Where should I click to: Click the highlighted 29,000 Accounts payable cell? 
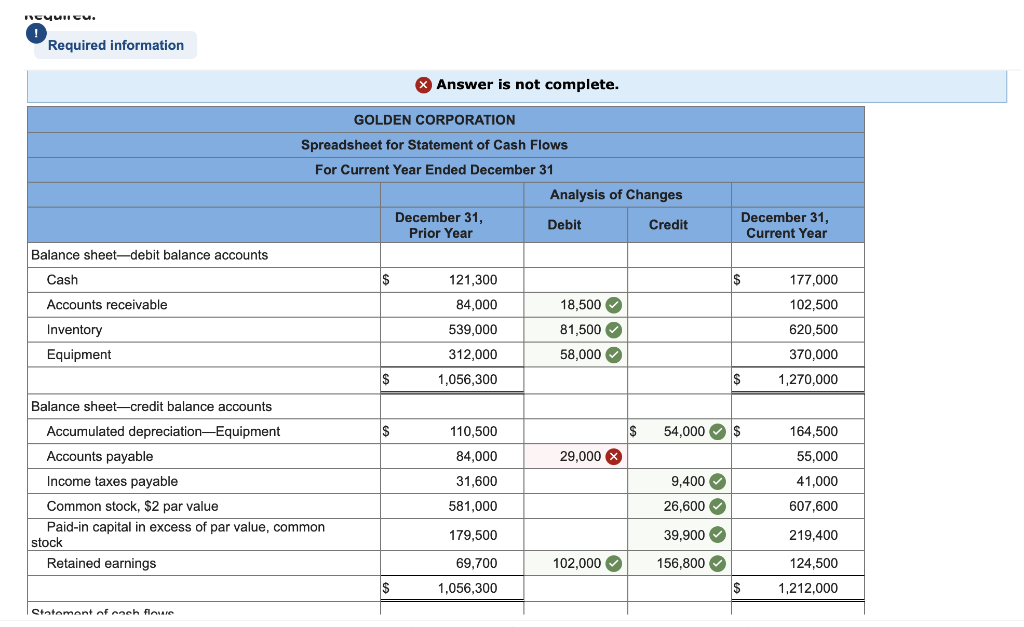580,456
